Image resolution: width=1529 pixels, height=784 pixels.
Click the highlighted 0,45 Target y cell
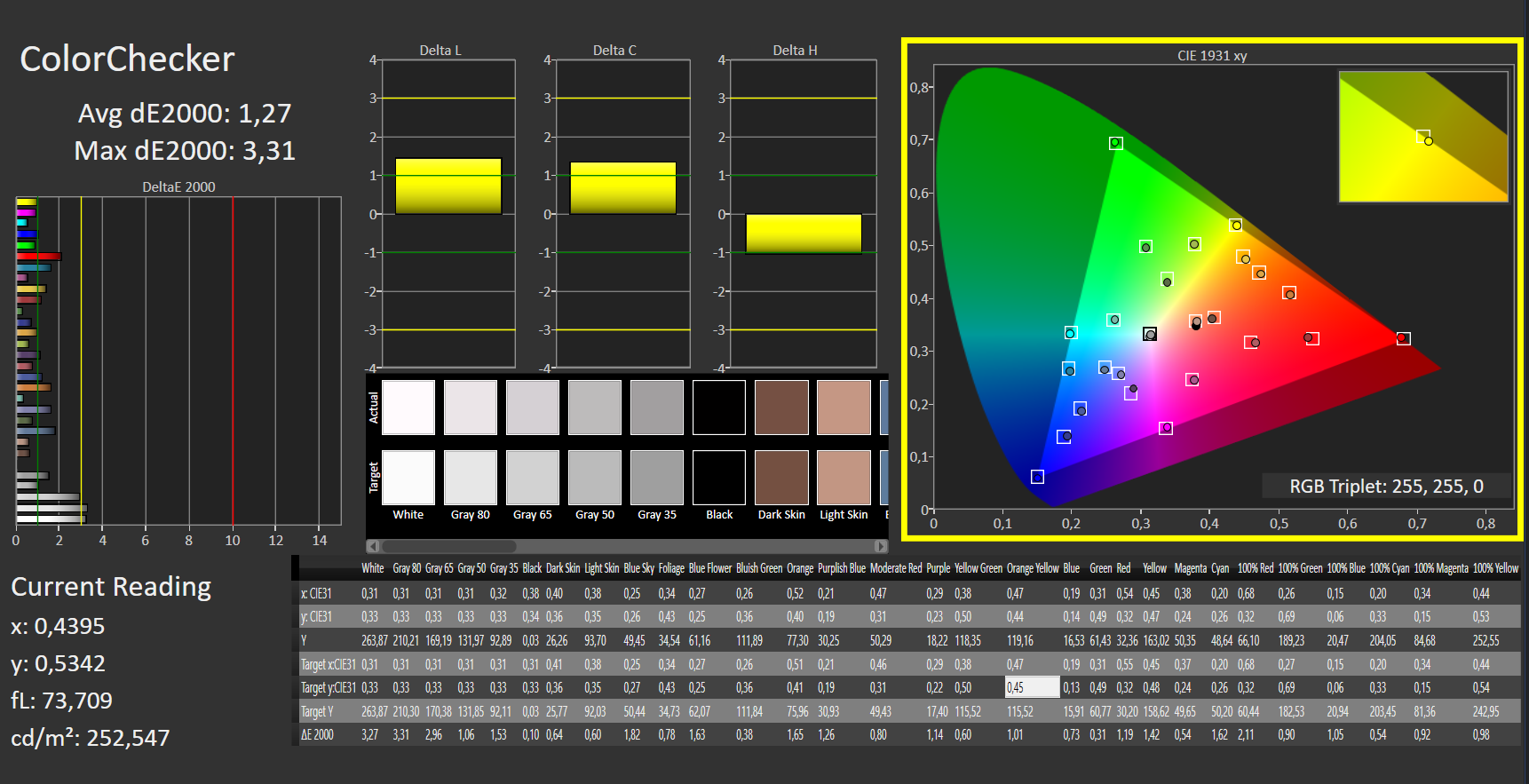pos(1031,687)
